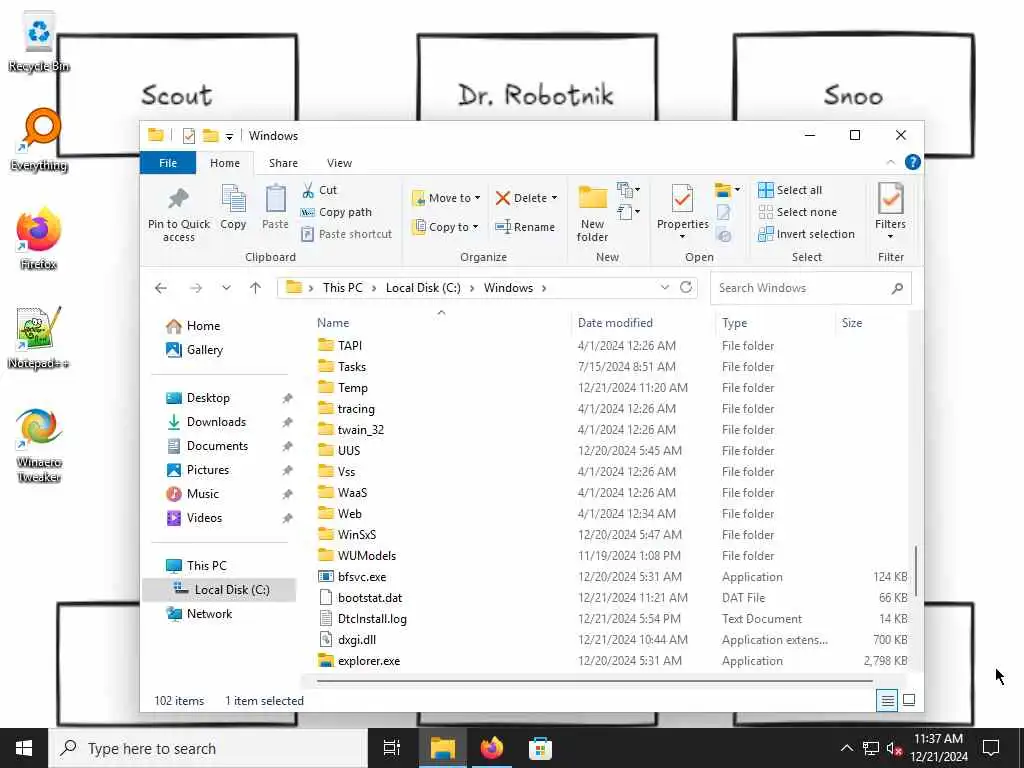Go up one folder level
The height and width of the screenshot is (768, 1024).
[255, 288]
